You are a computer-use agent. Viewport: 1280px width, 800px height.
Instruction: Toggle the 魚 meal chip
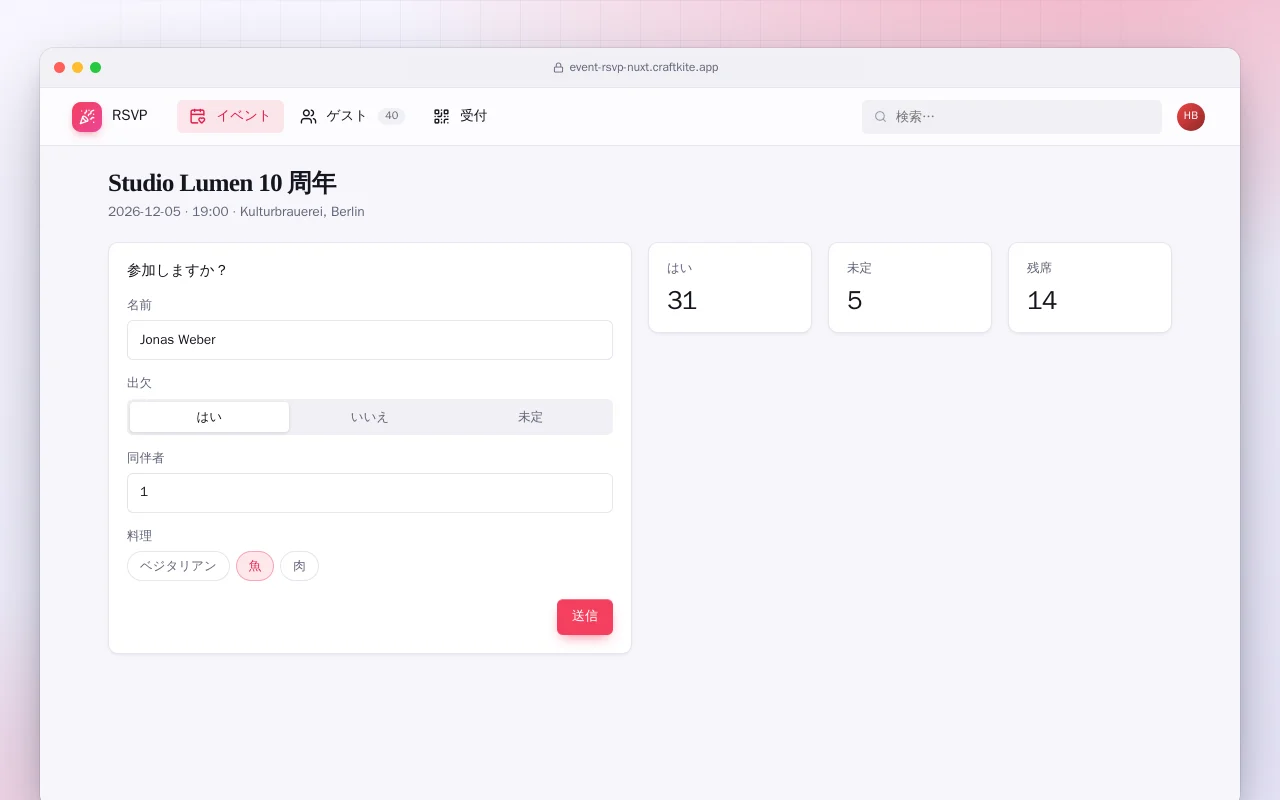tap(255, 566)
